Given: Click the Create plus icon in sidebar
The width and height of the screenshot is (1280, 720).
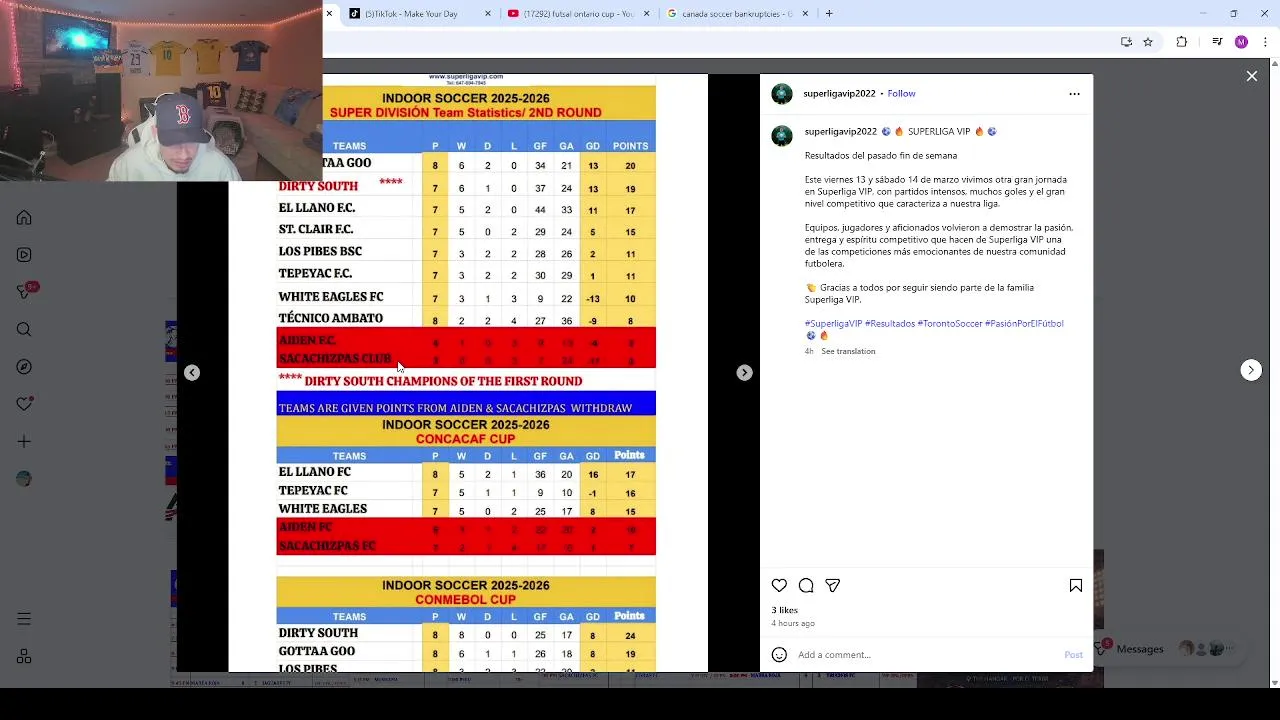Looking at the screenshot, I should click(24, 441).
